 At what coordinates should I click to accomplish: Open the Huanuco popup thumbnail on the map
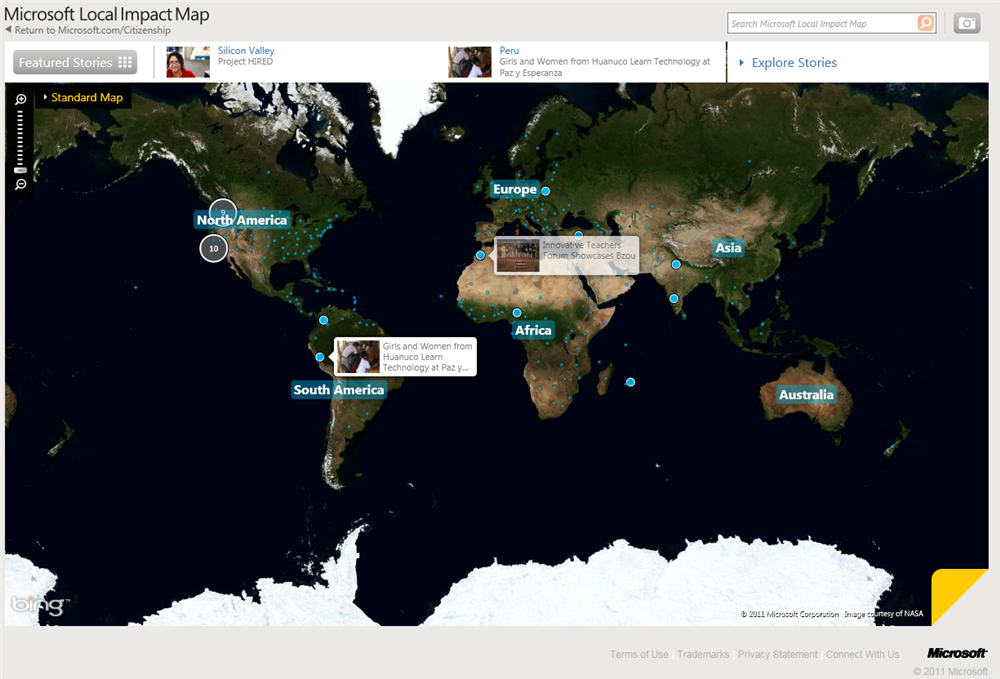[358, 356]
